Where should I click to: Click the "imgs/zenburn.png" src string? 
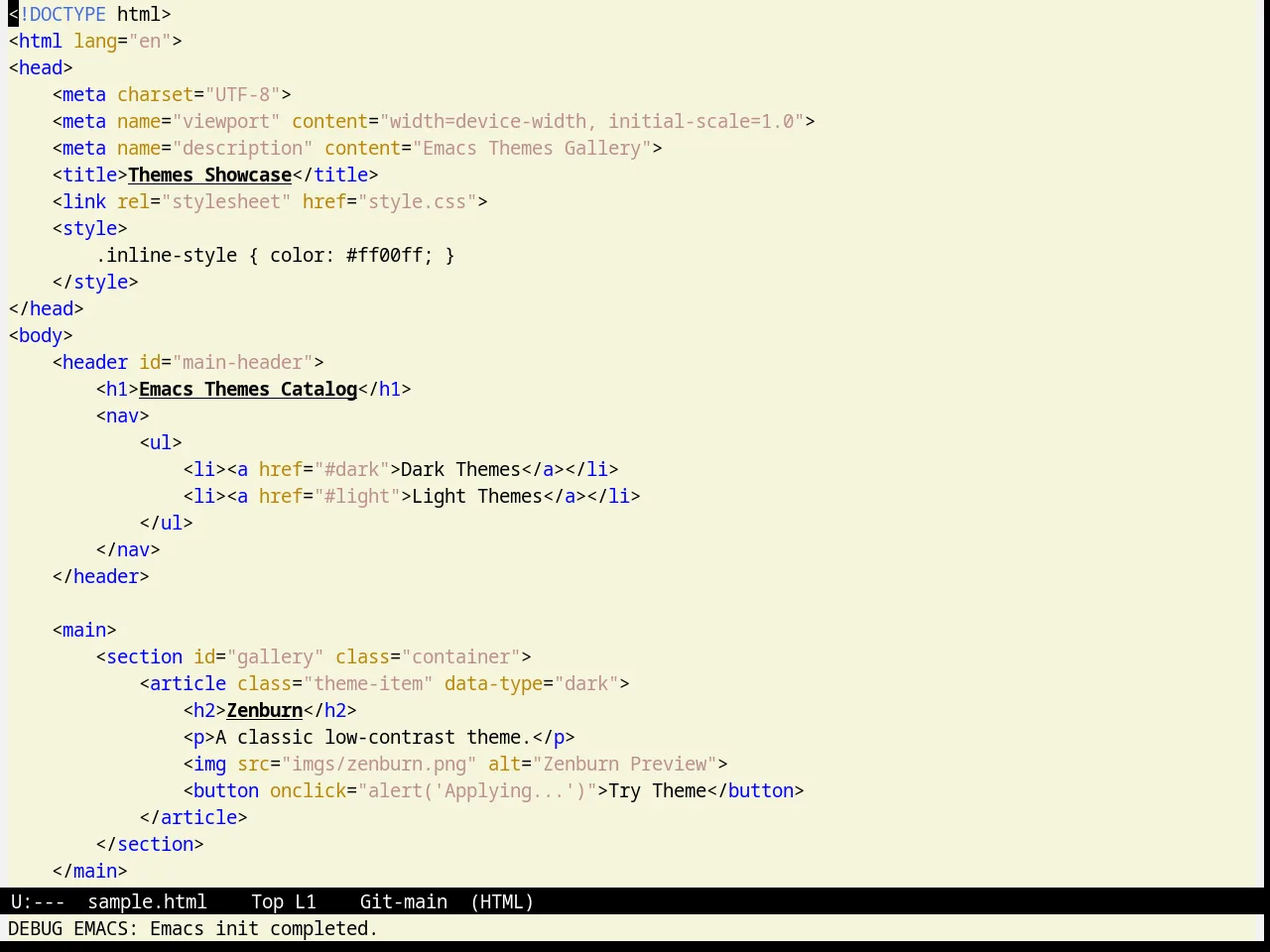[x=379, y=764]
